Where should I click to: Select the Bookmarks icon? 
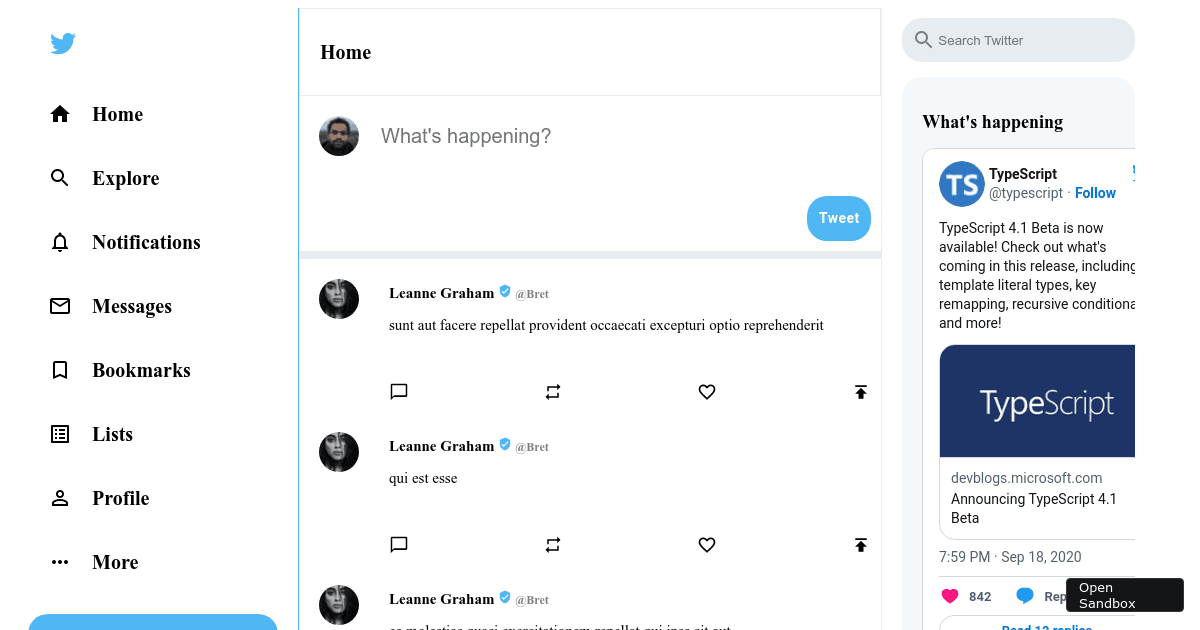pyautogui.click(x=60, y=370)
